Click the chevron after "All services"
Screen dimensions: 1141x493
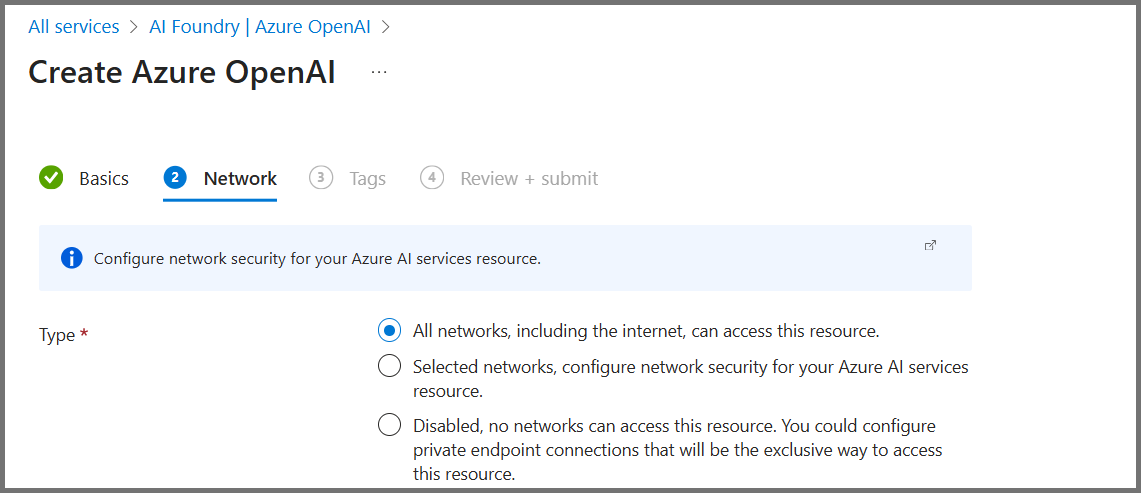click(134, 27)
